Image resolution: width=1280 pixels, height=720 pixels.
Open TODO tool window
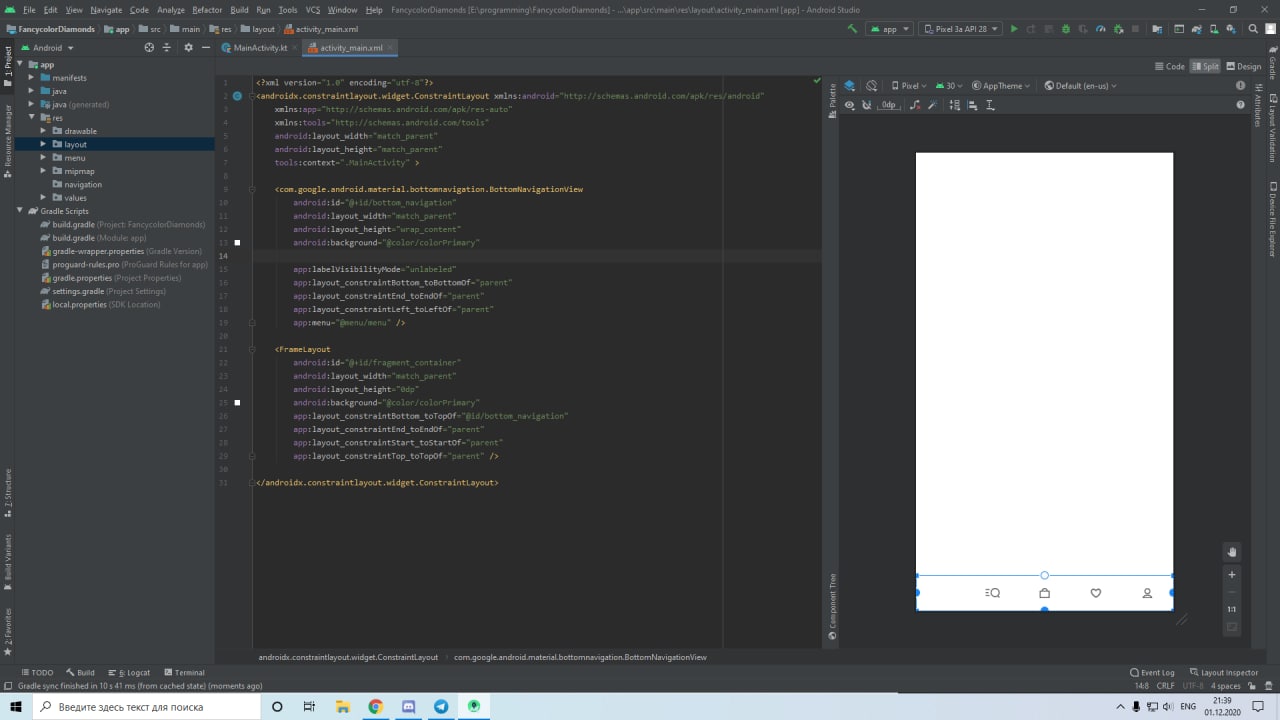click(x=37, y=673)
